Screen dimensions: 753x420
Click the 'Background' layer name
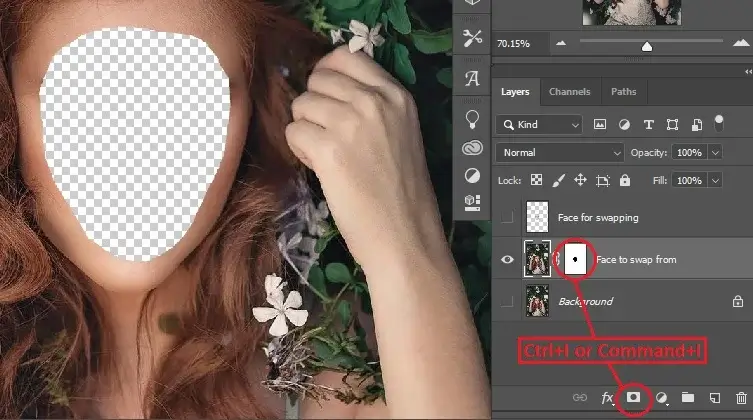[585, 301]
